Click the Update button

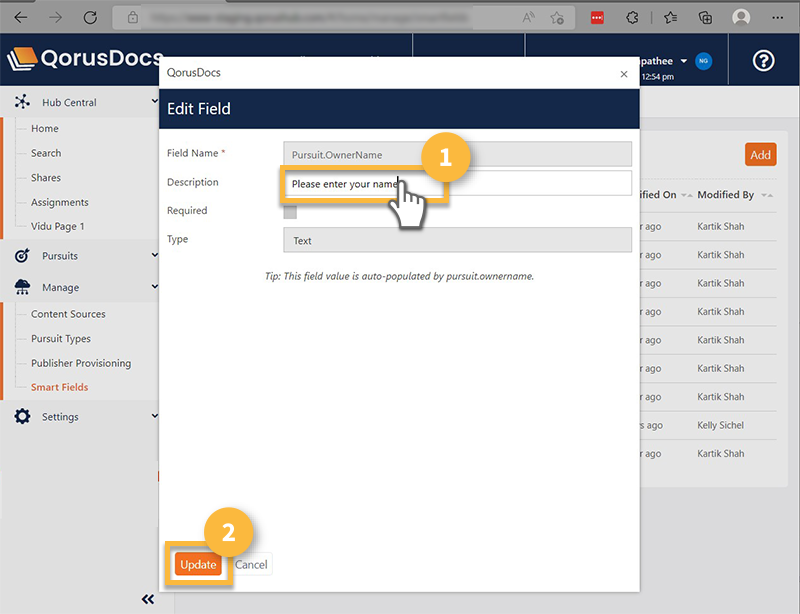[x=198, y=564]
